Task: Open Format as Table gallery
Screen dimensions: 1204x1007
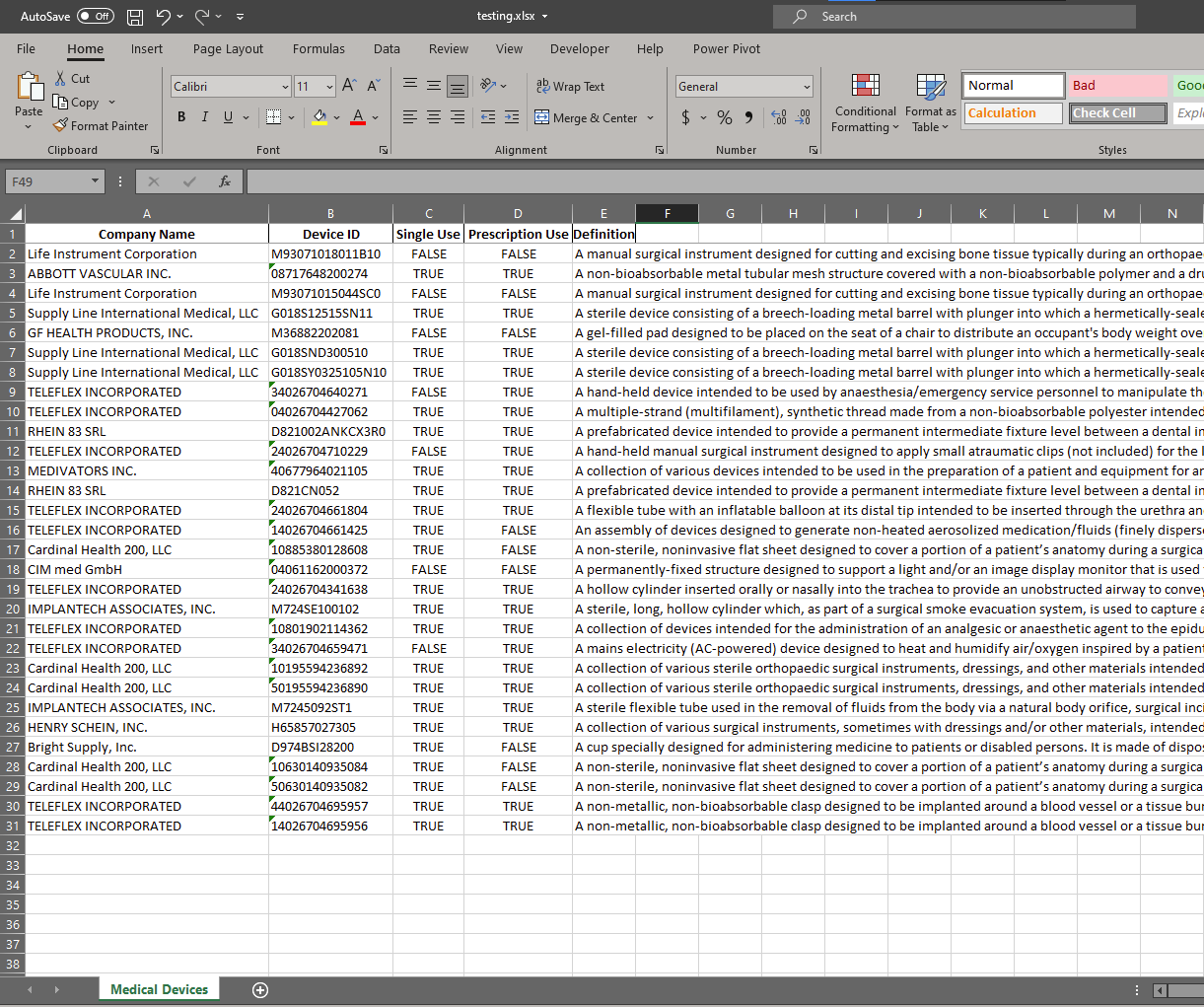Action: coord(931,103)
